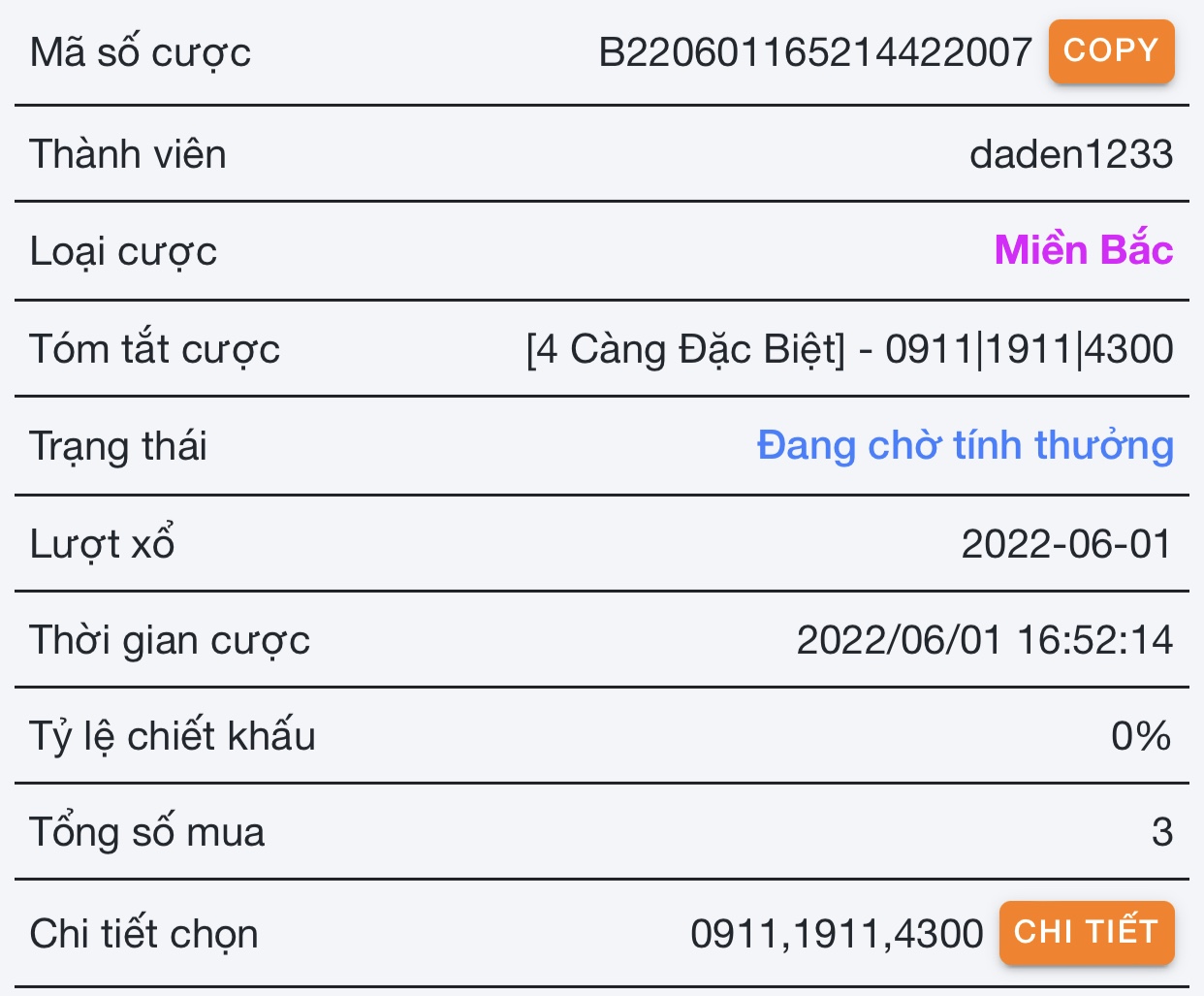
Task: Click the Lượt xổ label
Action: 103,543
